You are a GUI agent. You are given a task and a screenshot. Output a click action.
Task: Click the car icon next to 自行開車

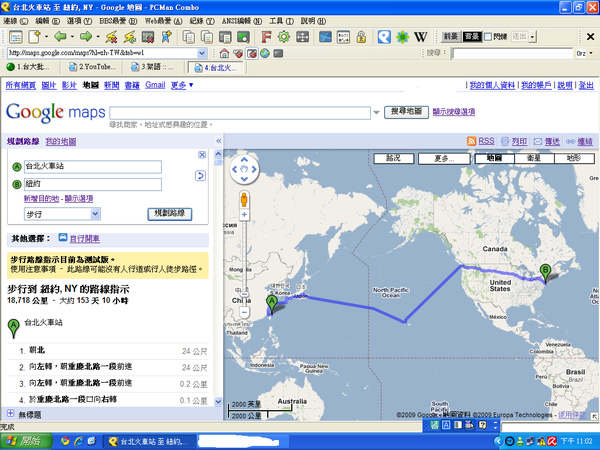click(x=63, y=238)
